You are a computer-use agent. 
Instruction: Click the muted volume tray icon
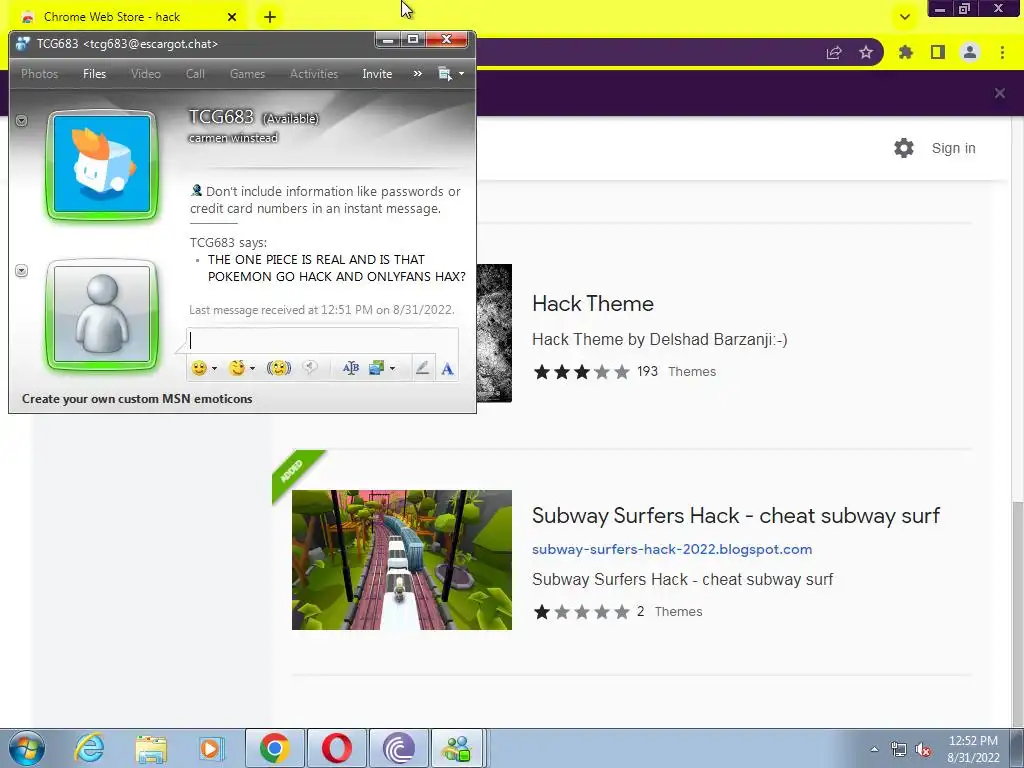923,750
